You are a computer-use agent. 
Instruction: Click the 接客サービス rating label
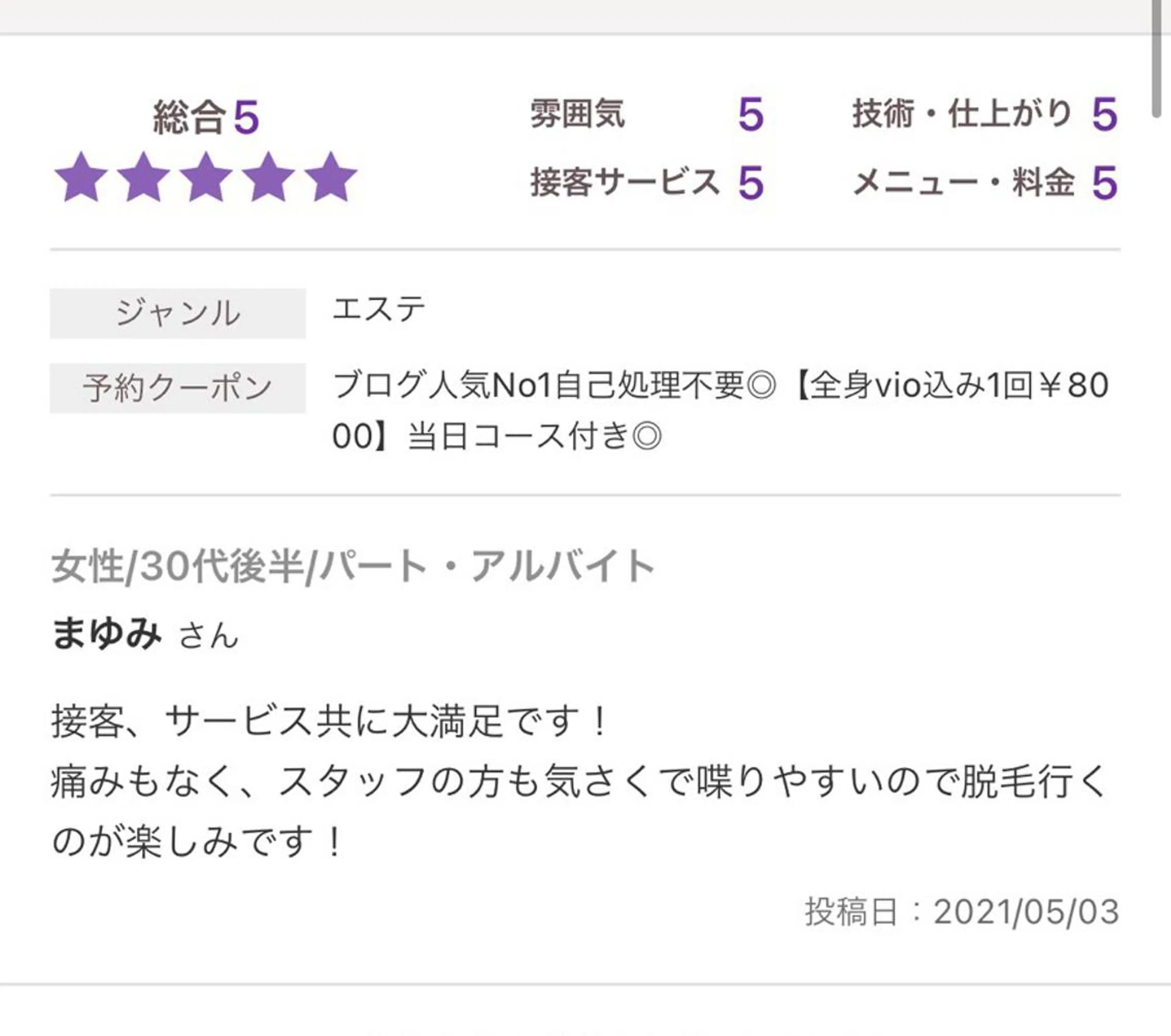click(x=625, y=183)
